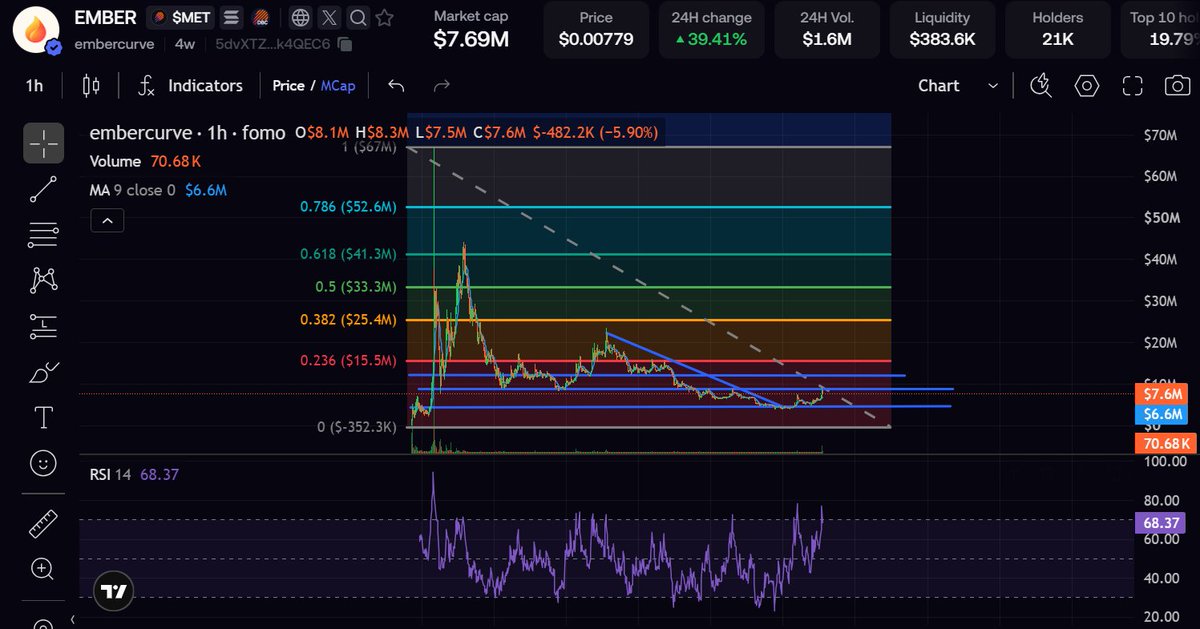The image size is (1200, 629).
Task: Click the $MET token badge
Action: coord(180,18)
